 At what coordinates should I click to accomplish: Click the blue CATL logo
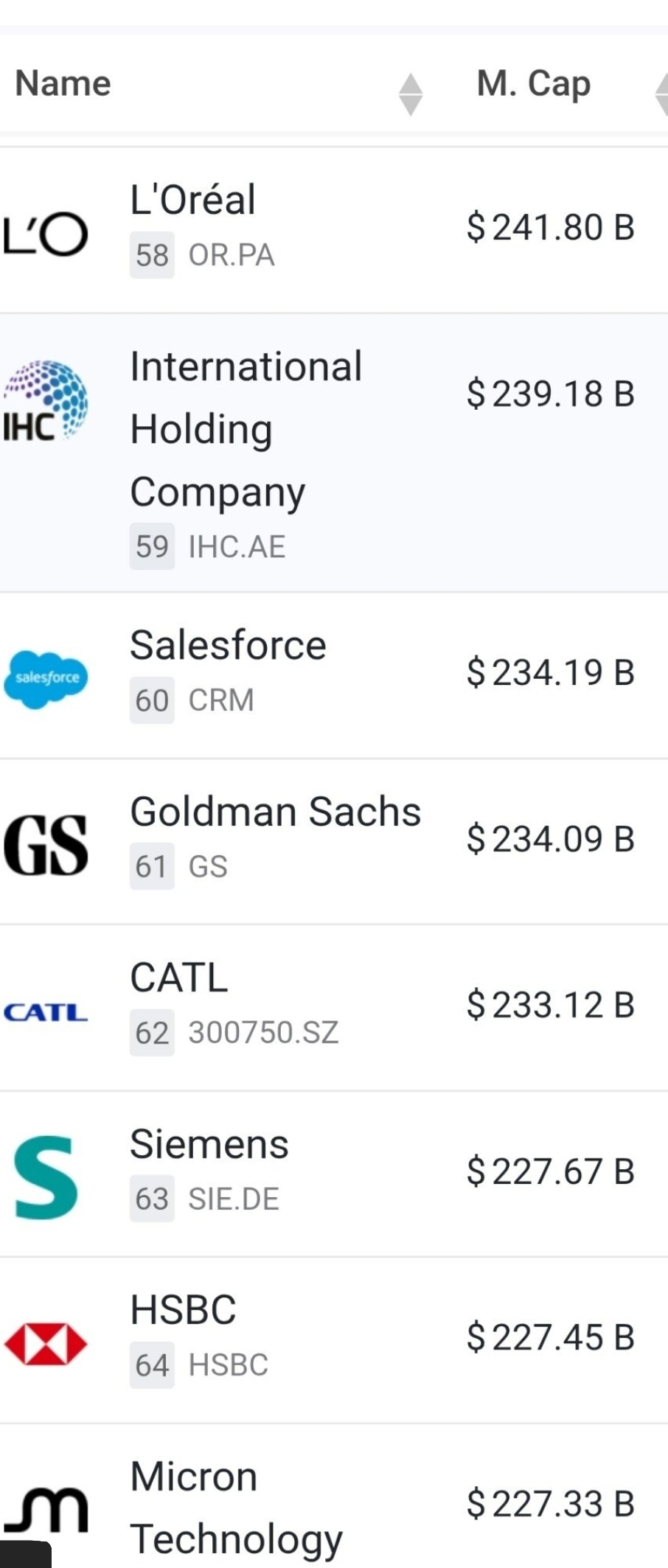click(x=46, y=1012)
